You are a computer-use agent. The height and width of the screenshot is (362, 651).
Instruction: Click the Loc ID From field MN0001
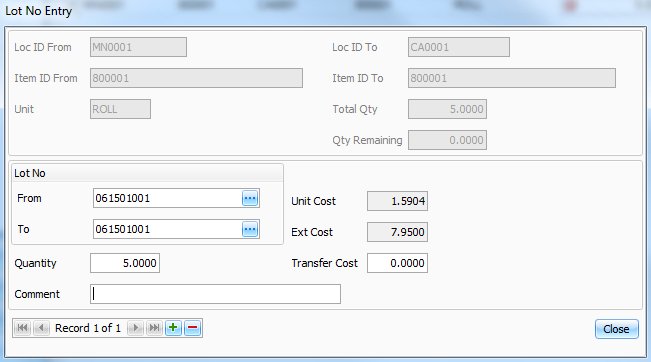click(x=138, y=47)
